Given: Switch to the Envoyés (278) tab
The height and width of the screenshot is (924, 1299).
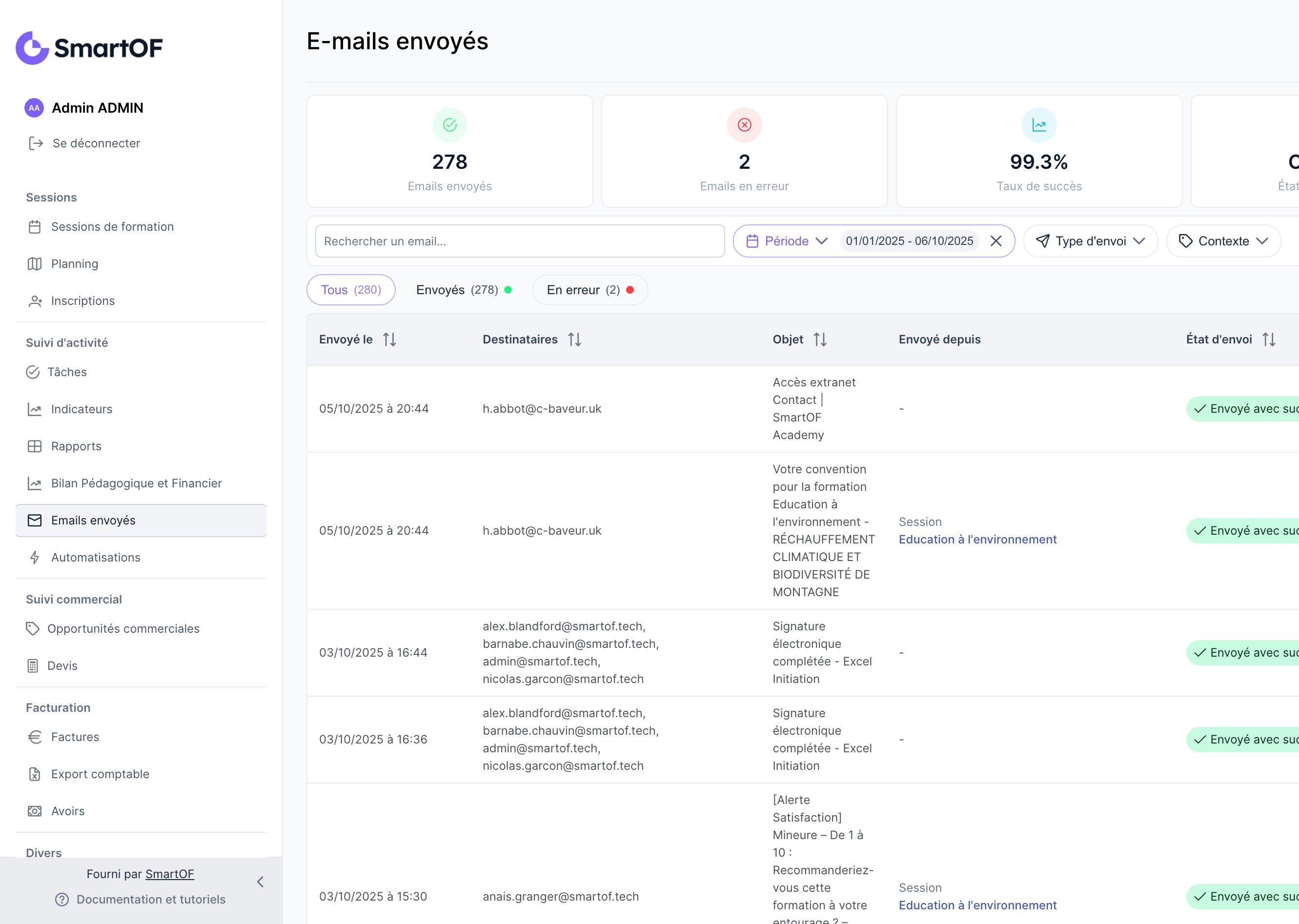Looking at the screenshot, I should point(463,290).
